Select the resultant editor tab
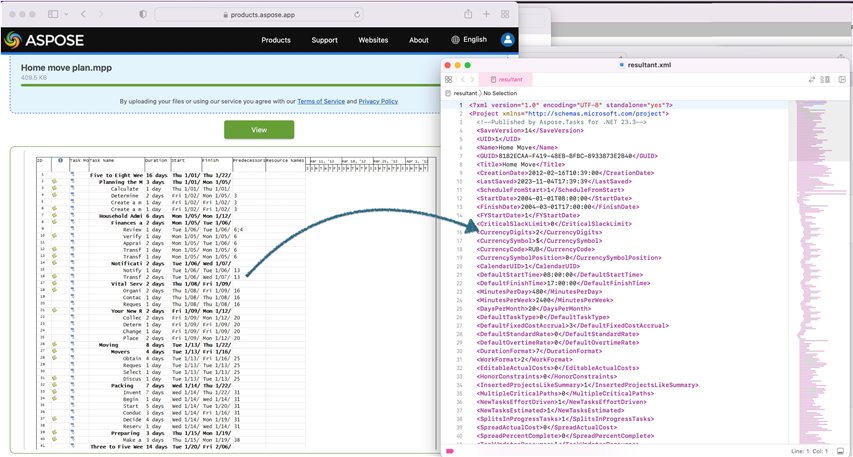853x457 pixels. coord(506,79)
